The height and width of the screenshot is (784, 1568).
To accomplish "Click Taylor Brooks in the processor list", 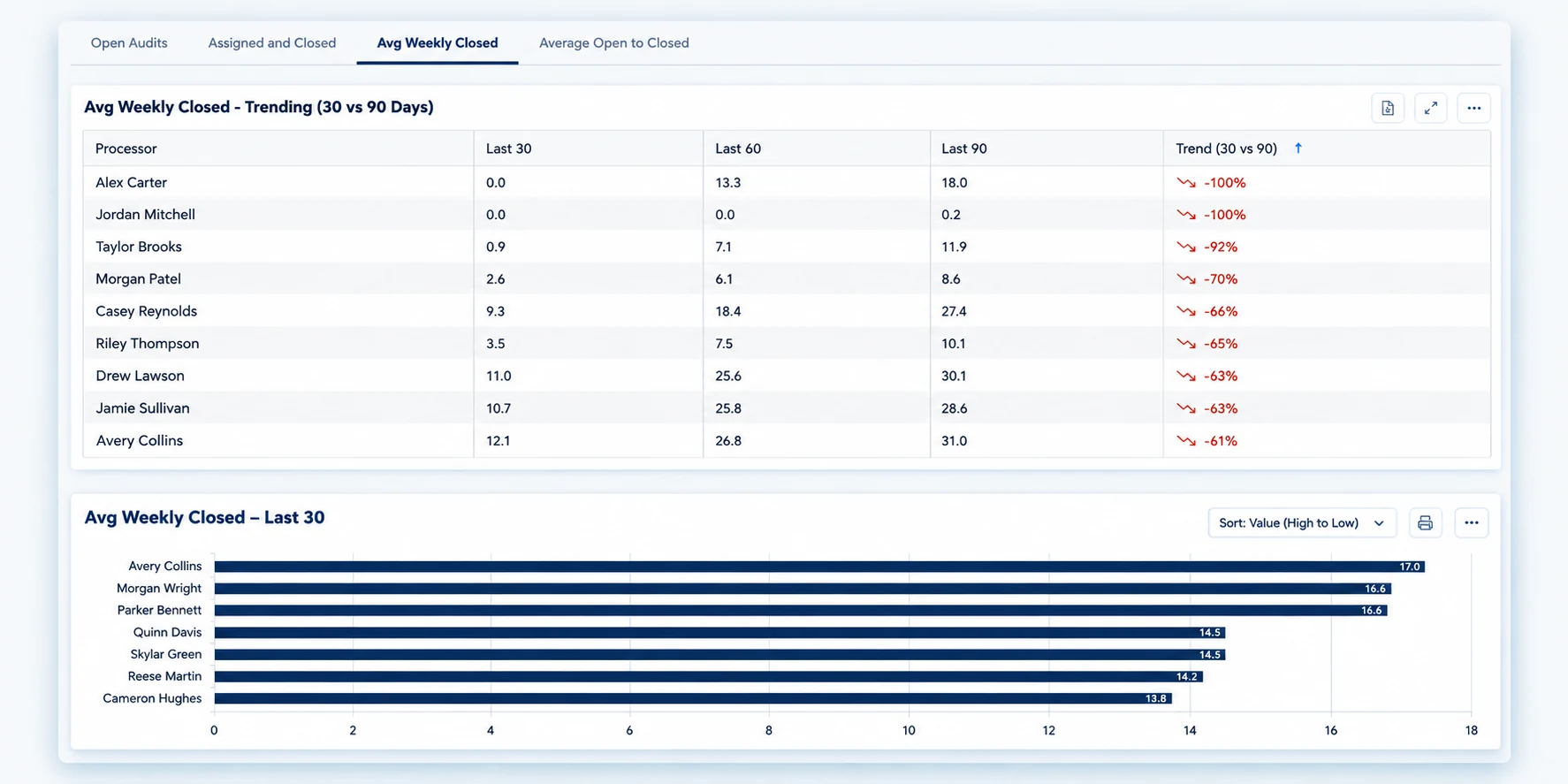I will click(139, 247).
